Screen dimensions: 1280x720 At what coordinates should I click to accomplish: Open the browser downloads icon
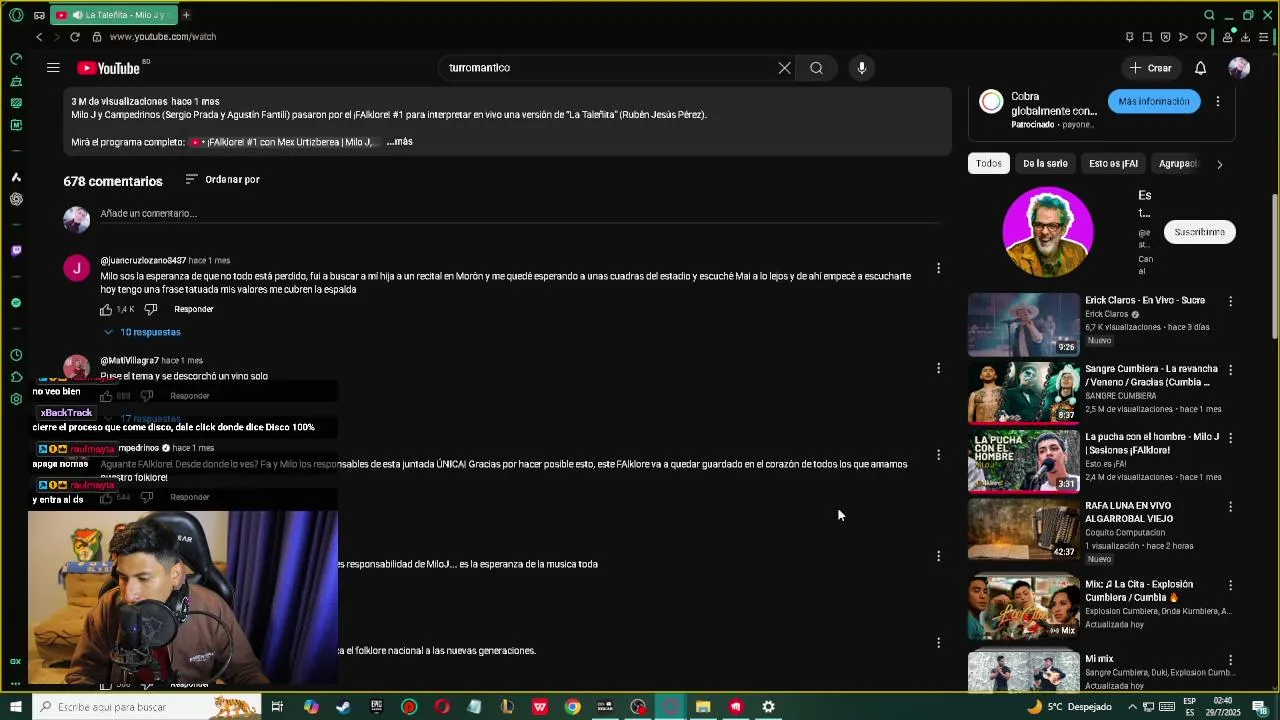1245,37
